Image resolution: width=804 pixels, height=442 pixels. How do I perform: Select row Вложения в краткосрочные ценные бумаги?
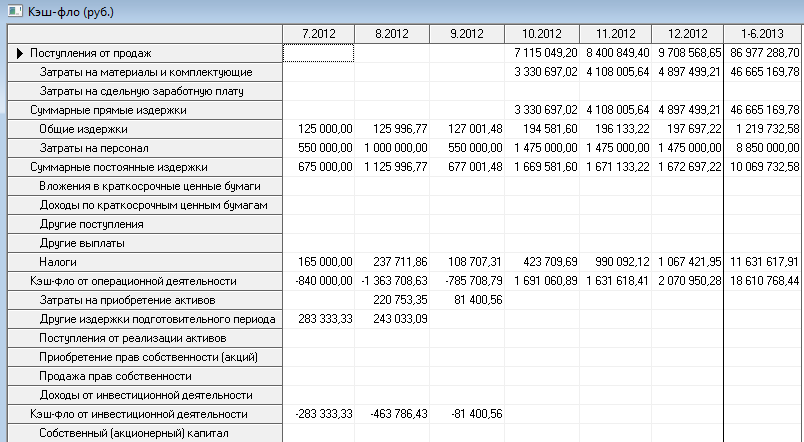[145, 186]
